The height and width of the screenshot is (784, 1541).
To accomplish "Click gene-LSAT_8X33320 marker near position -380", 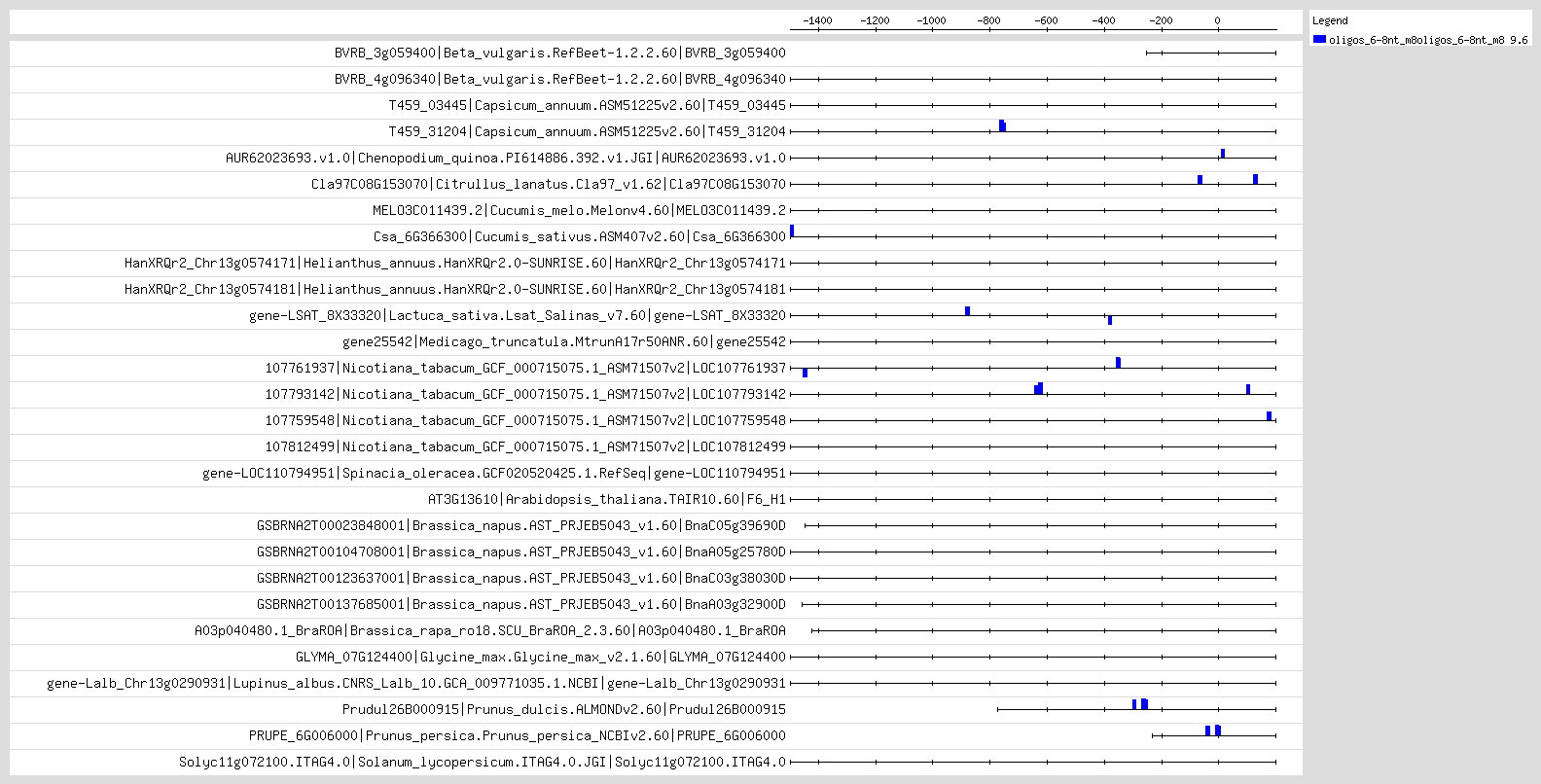I will tap(1110, 320).
